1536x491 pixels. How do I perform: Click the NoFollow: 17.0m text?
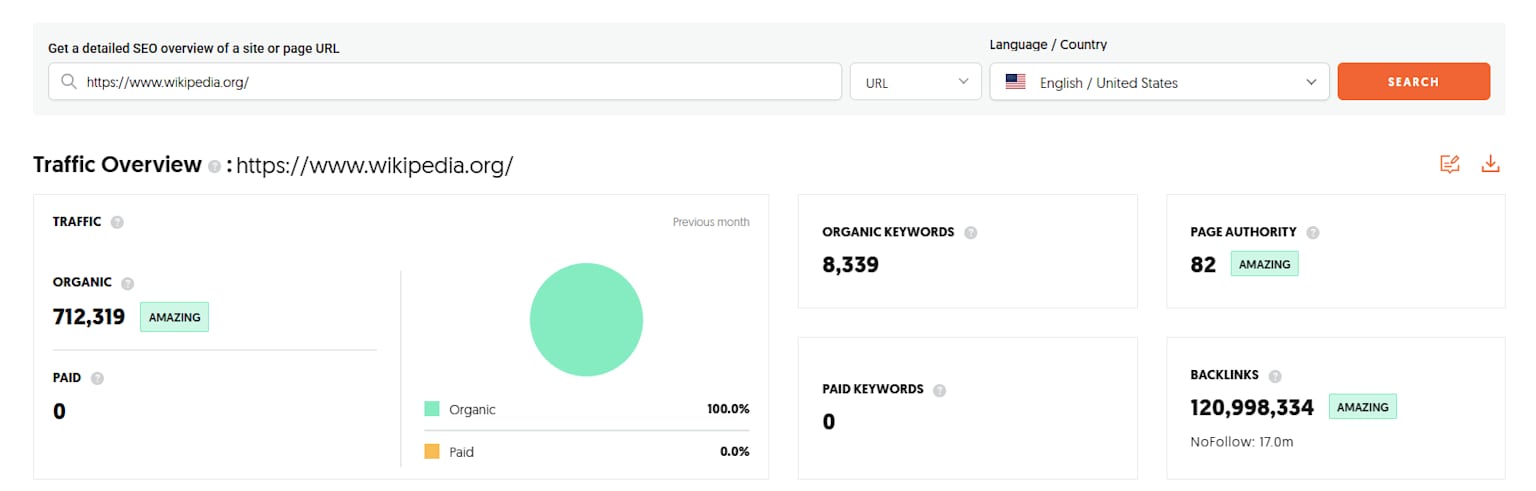[1241, 441]
